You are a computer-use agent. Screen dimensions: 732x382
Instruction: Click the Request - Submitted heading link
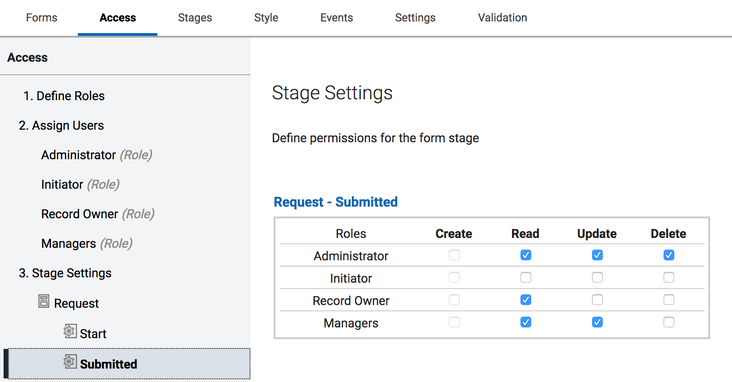(336, 202)
